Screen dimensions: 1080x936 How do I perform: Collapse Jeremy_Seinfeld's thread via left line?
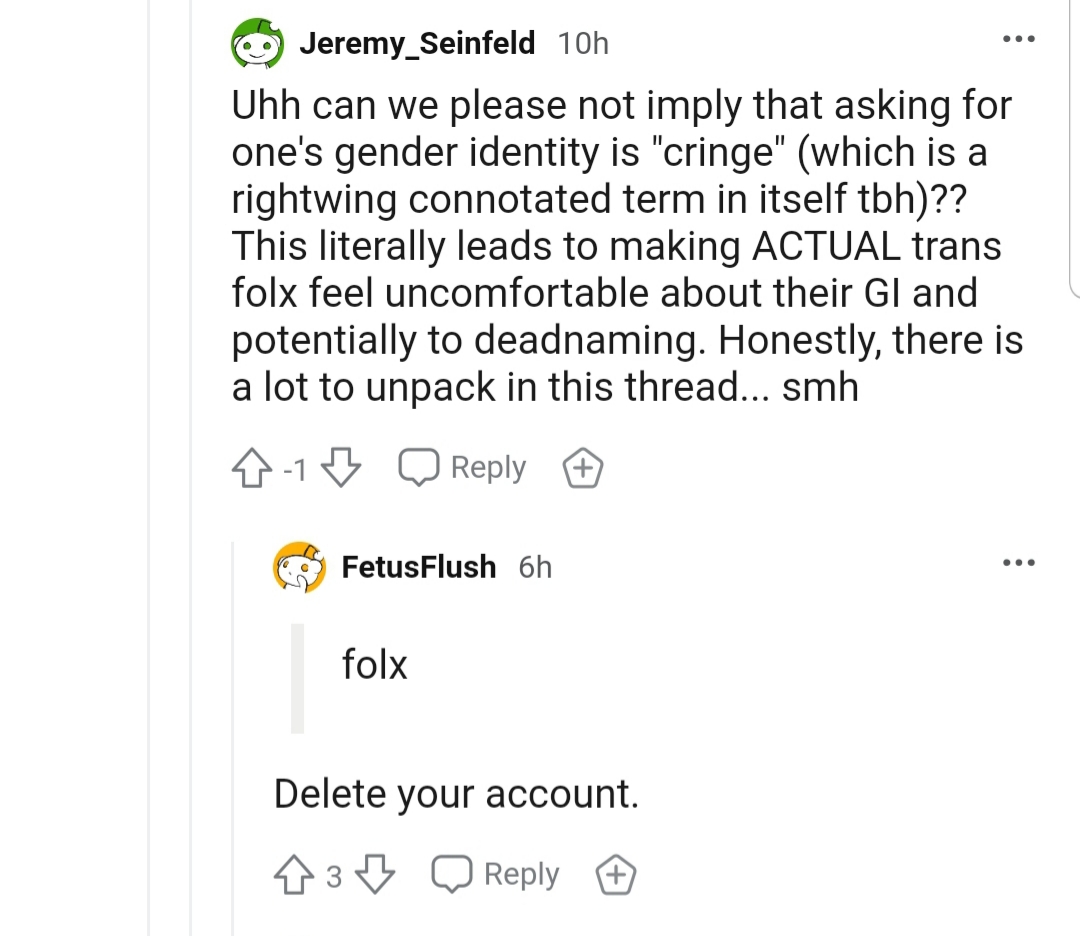(191, 468)
